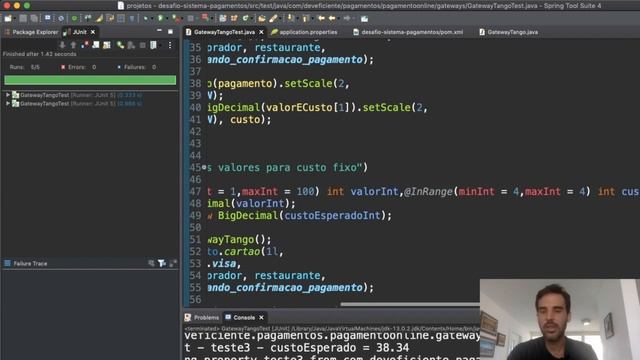Open dropdown arrow next to New icon
This screenshot has width=640, height=360.
point(14,19)
